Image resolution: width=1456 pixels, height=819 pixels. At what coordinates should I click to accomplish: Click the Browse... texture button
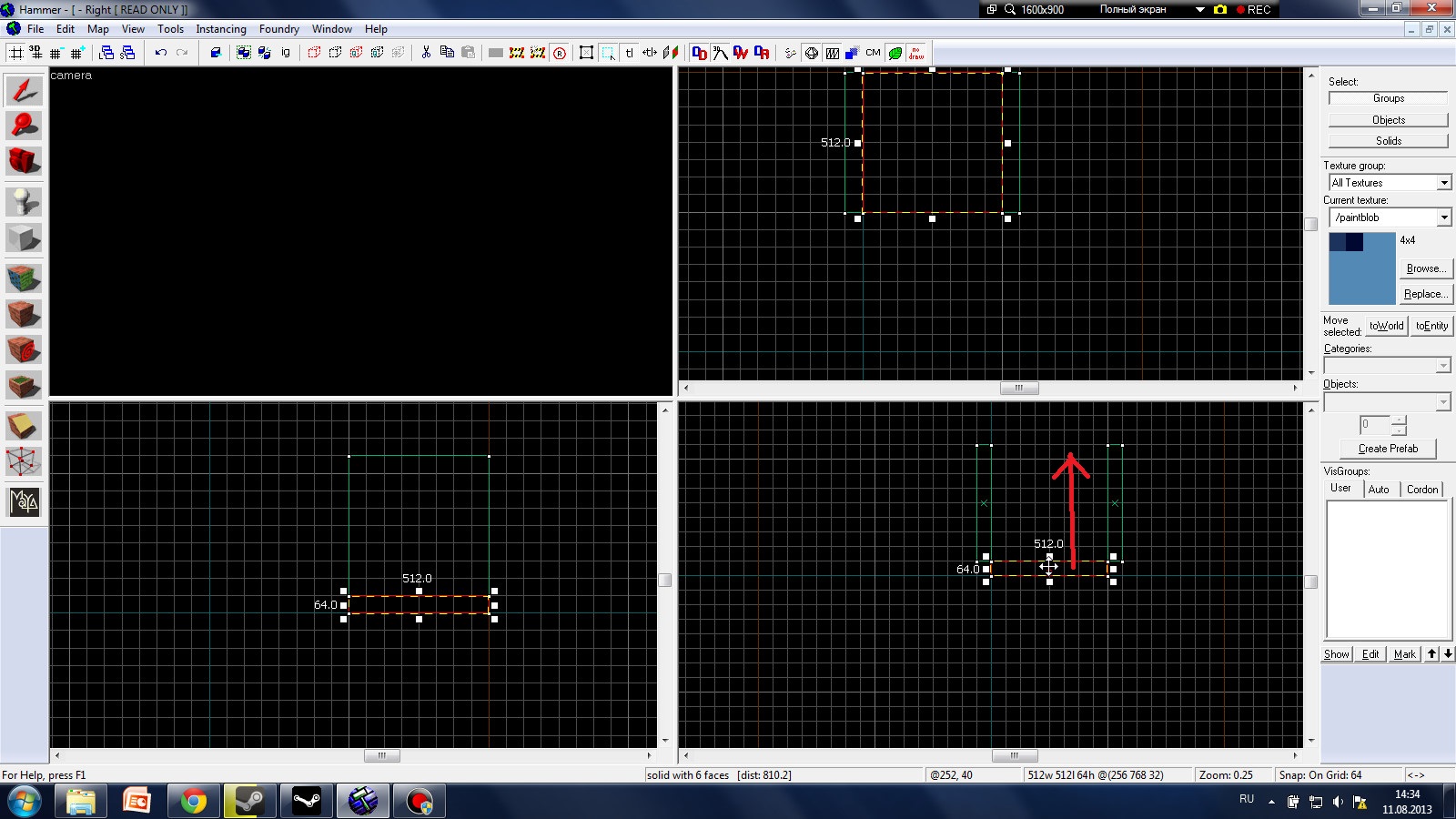coord(1426,268)
